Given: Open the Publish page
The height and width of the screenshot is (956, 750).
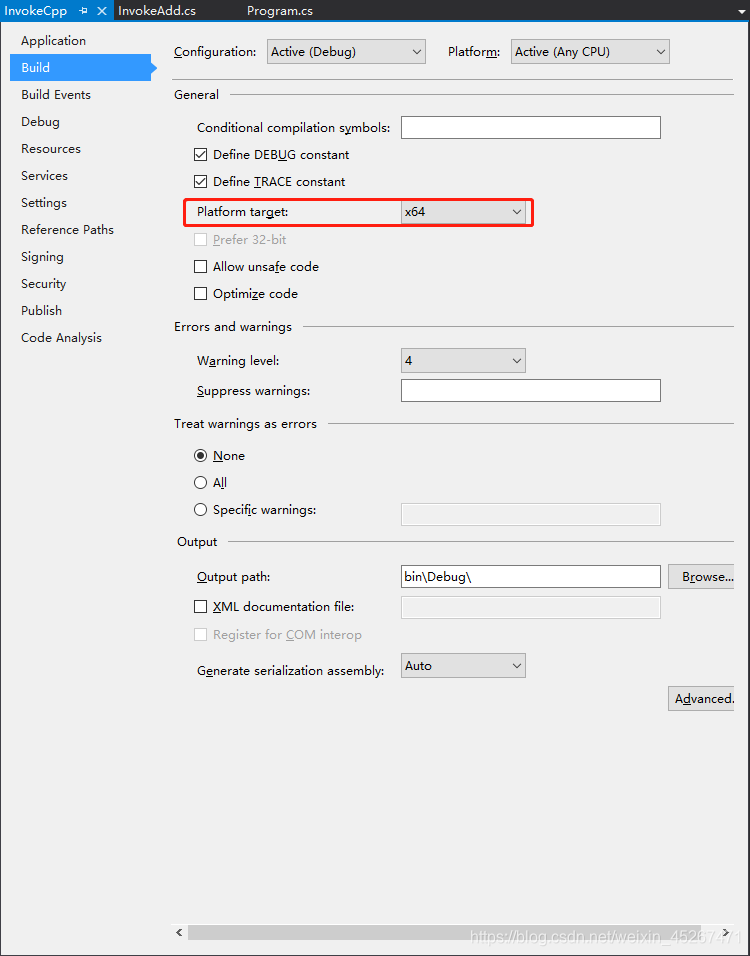Looking at the screenshot, I should 41,310.
